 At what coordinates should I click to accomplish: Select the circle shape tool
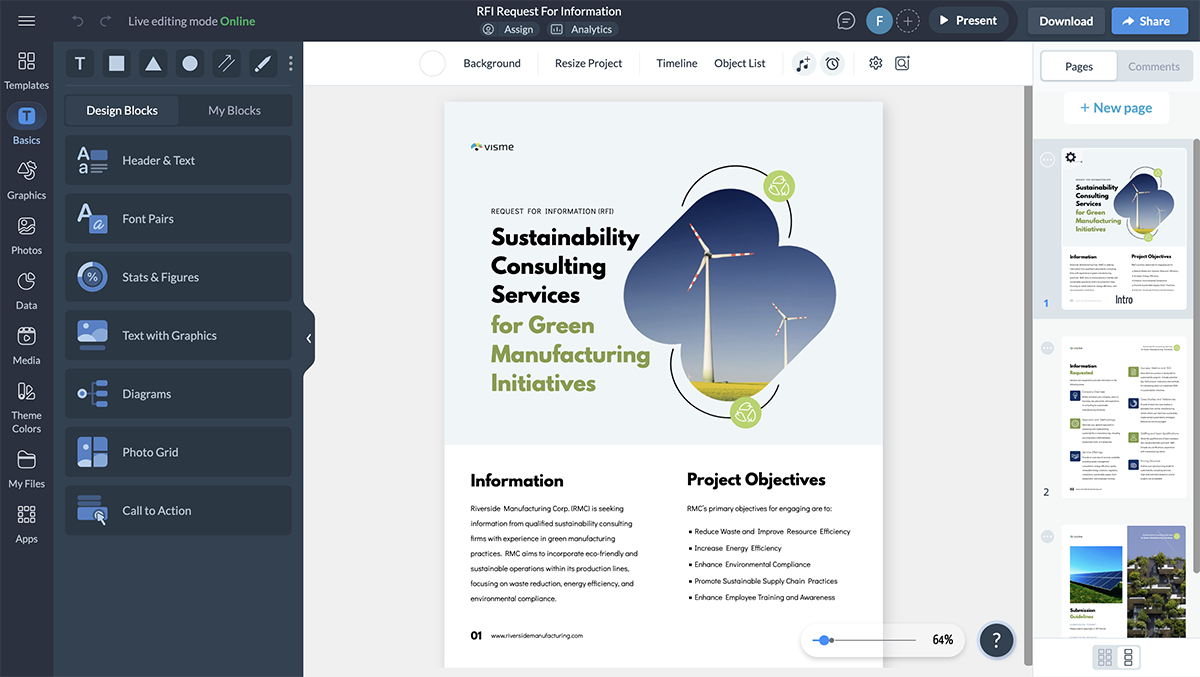click(190, 64)
